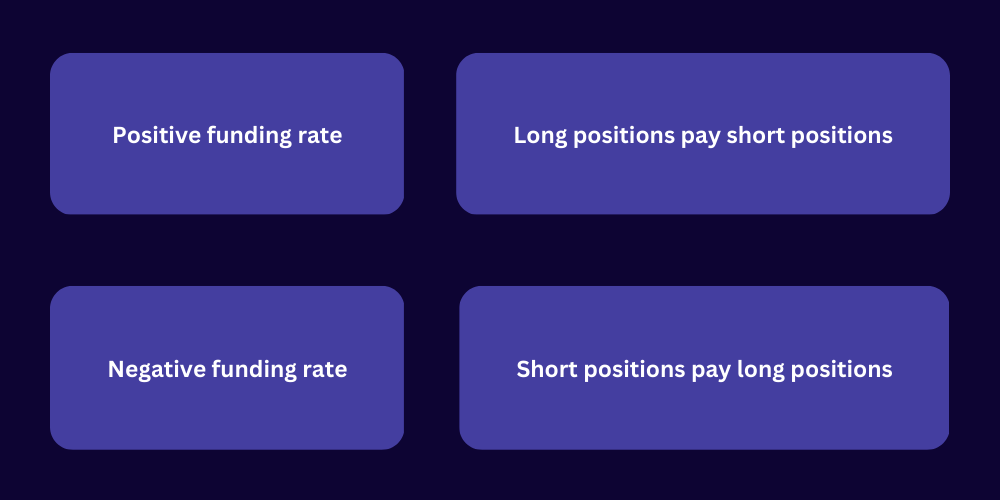The width and height of the screenshot is (1000, 500).
Task: Click the dark gap between Negative and Short cards
Action: [432, 368]
